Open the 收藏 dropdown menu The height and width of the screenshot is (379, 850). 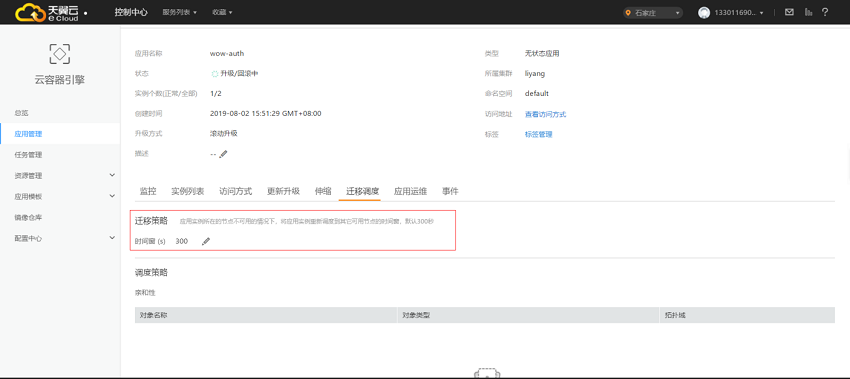(x=222, y=12)
